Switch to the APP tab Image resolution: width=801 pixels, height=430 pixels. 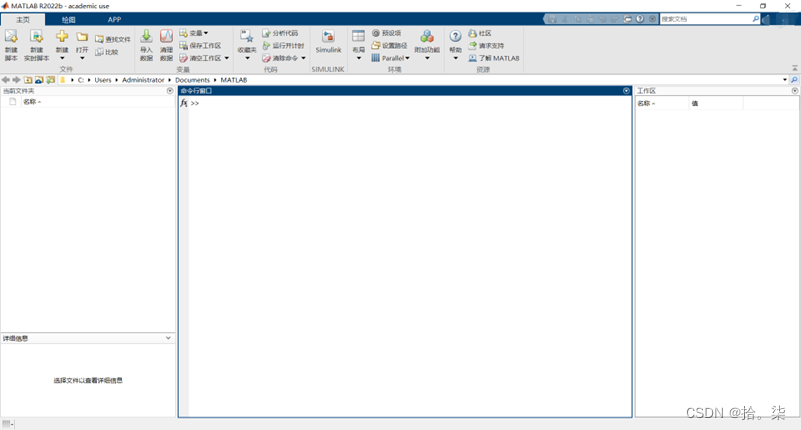[114, 19]
